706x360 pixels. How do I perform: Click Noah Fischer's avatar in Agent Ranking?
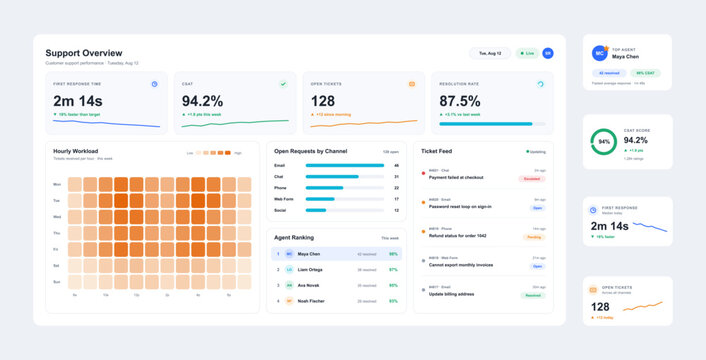[x=289, y=301]
